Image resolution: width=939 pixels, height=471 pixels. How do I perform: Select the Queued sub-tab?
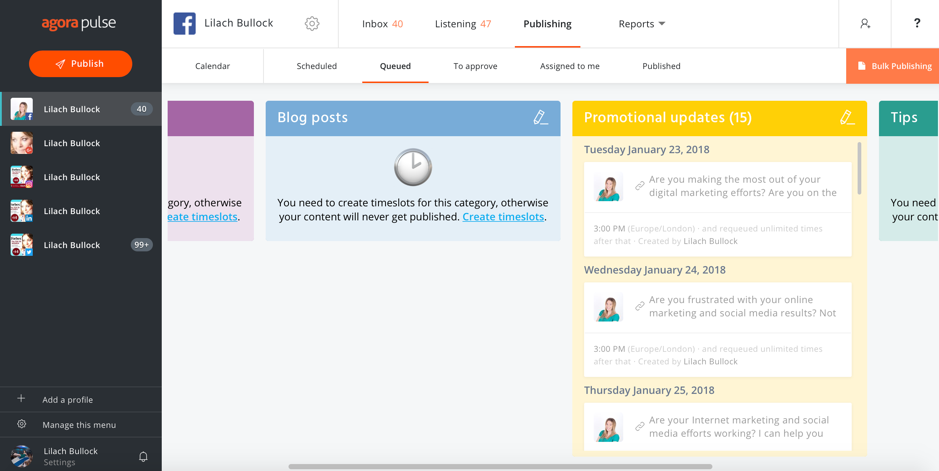(395, 66)
